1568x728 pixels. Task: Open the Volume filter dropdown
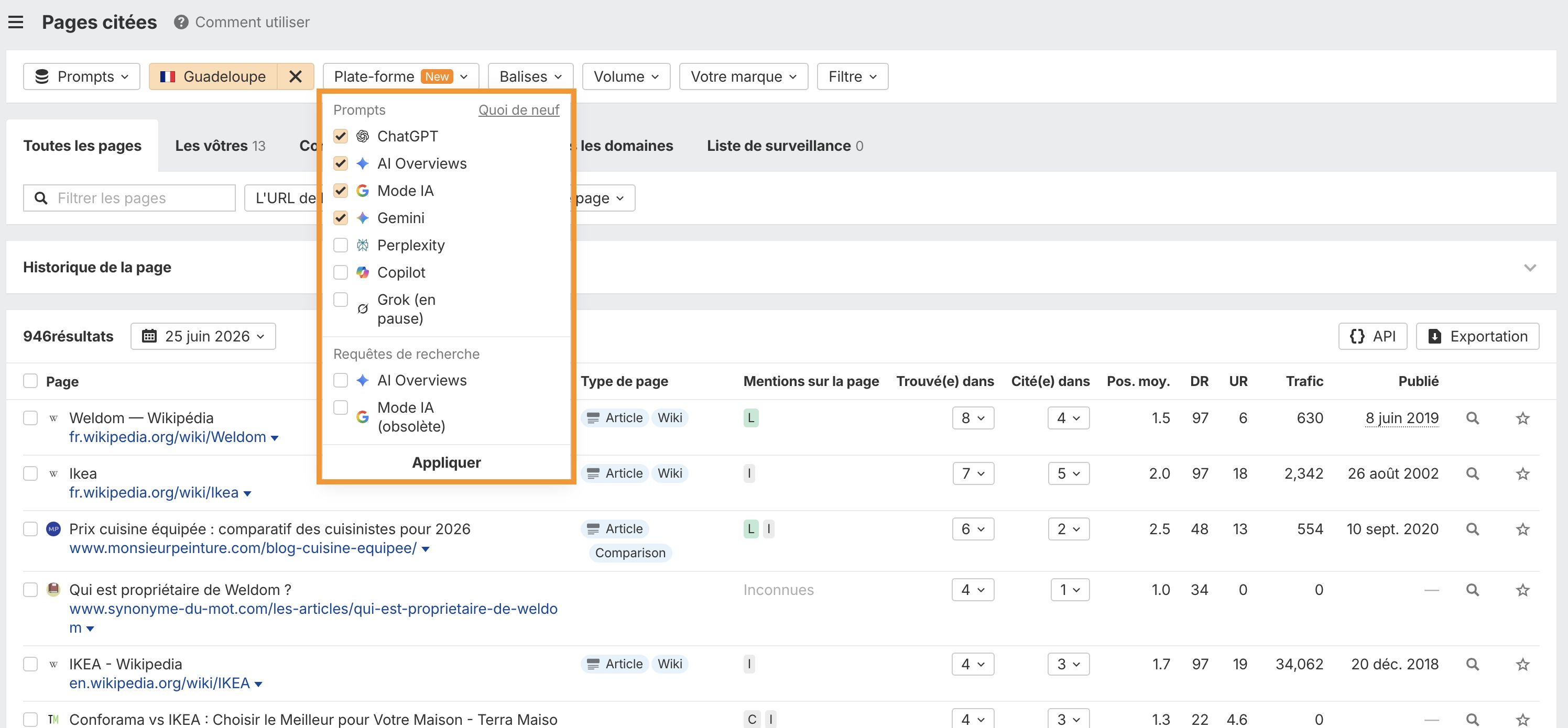pos(626,76)
